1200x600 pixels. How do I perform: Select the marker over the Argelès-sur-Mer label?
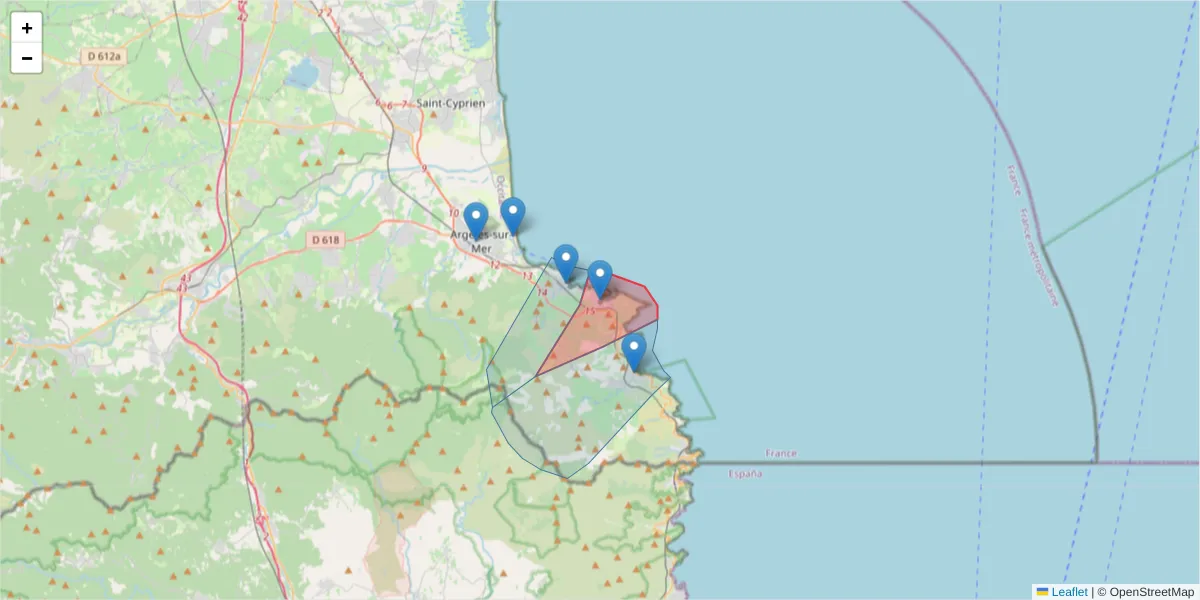476,220
